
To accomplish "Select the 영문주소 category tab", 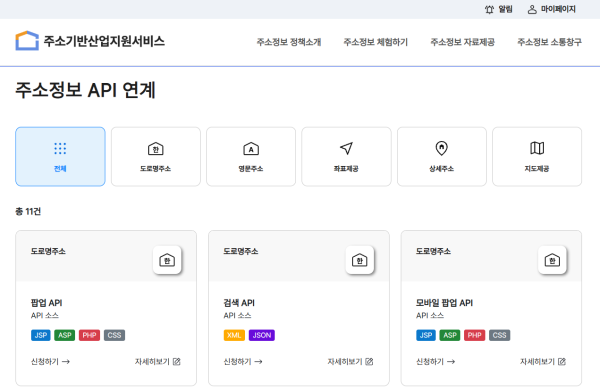I will 251,156.
